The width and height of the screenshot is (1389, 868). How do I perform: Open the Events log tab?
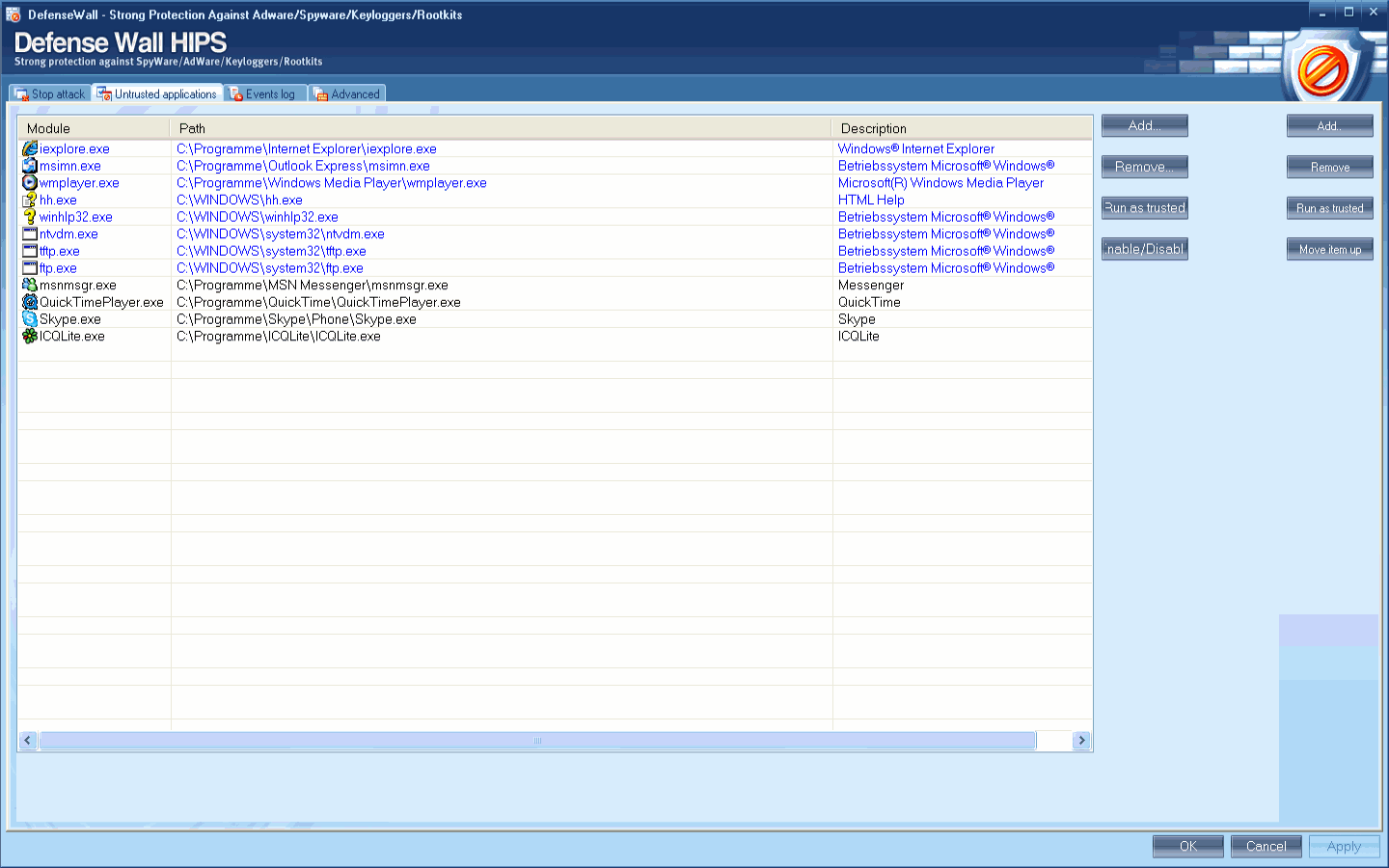[x=265, y=94]
